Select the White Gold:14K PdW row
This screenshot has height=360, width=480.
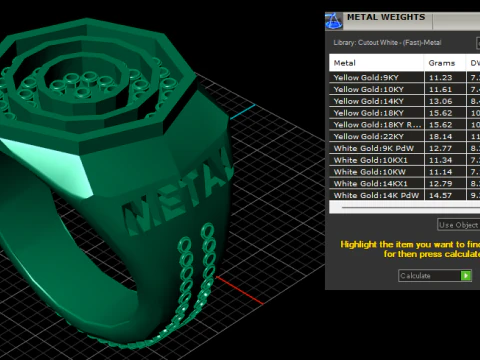coord(405,195)
